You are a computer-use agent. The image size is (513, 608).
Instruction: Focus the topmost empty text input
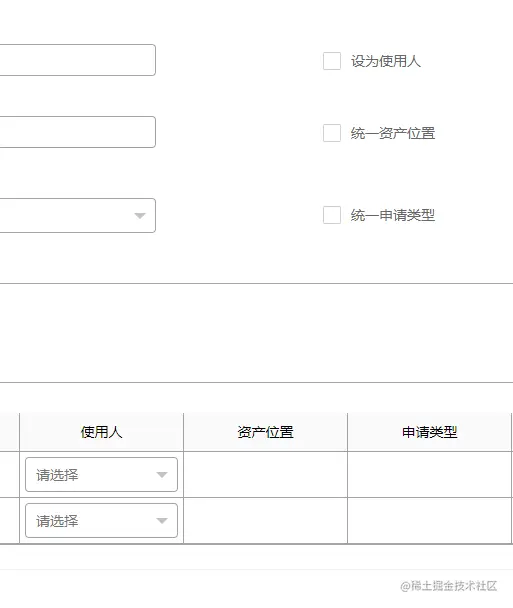(78, 60)
